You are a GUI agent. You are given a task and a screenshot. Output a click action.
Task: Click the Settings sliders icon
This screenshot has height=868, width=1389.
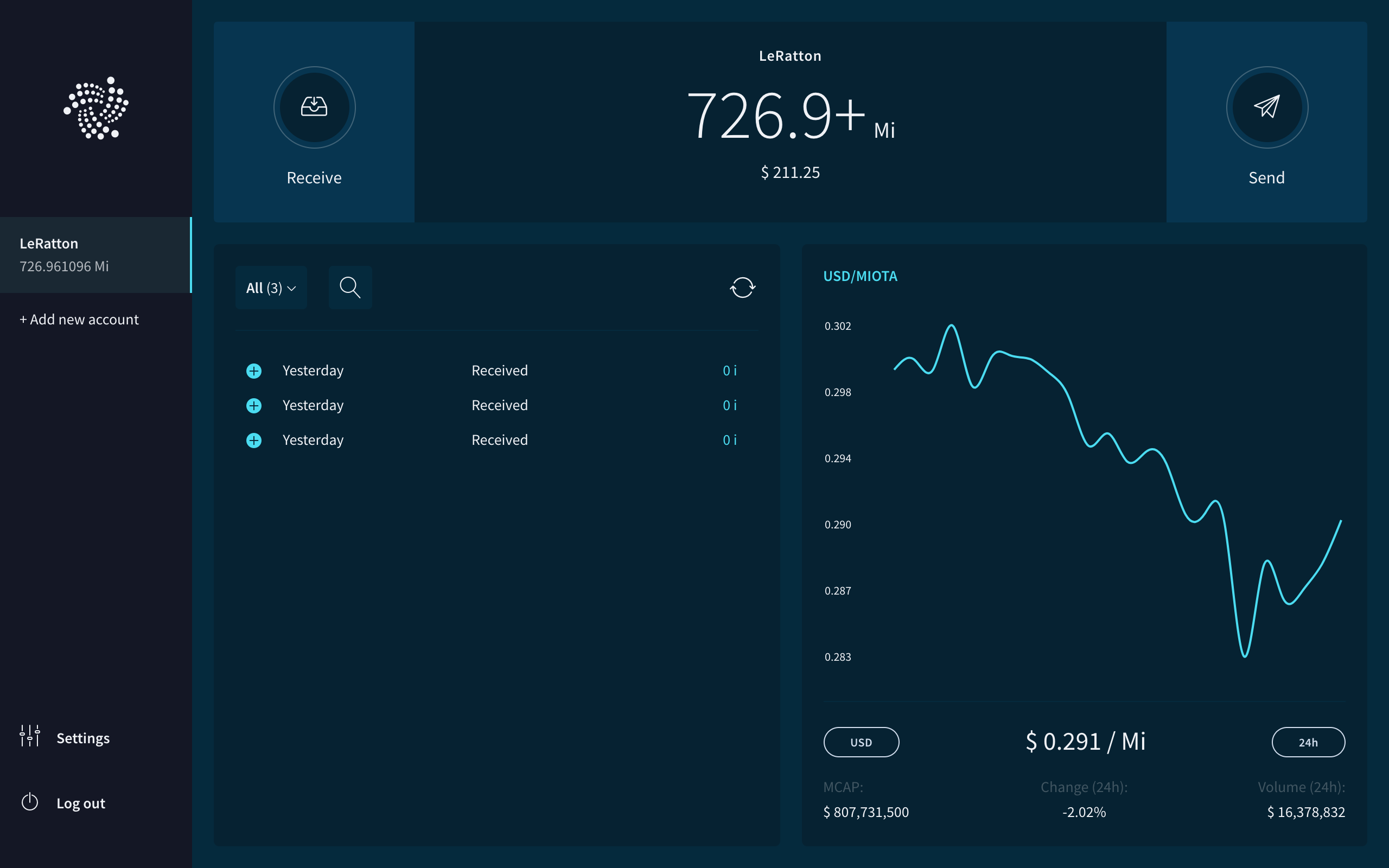[x=30, y=736]
